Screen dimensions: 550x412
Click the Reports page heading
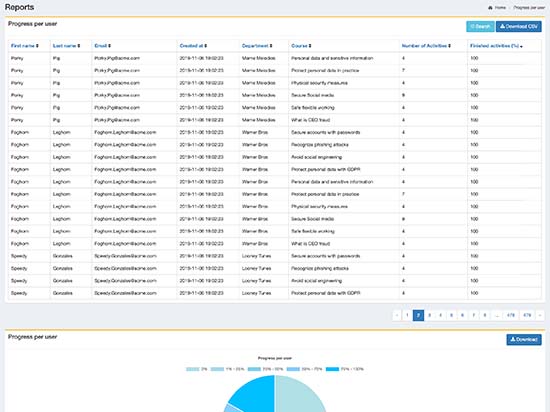pyautogui.click(x=19, y=7)
